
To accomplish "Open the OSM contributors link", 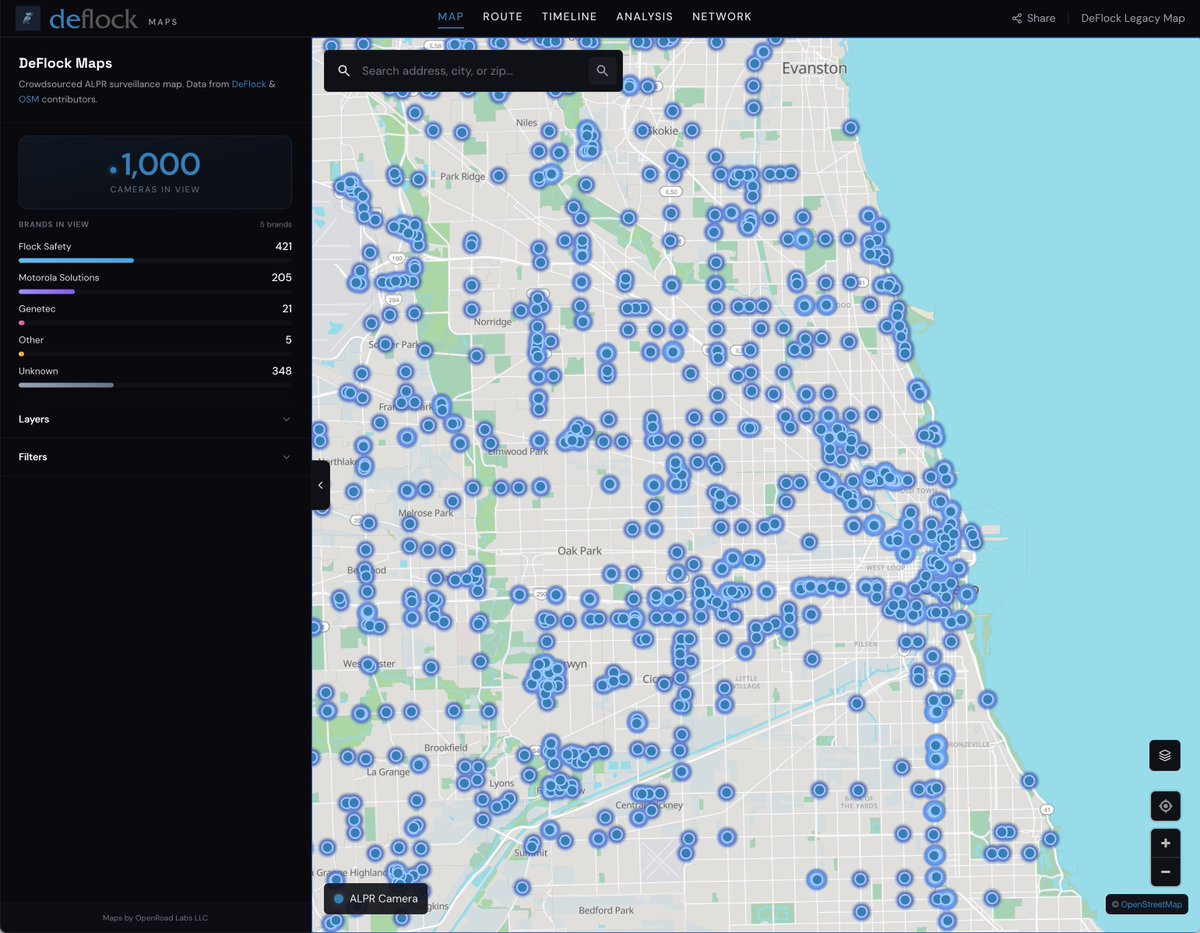I will pyautogui.click(x=28, y=99).
